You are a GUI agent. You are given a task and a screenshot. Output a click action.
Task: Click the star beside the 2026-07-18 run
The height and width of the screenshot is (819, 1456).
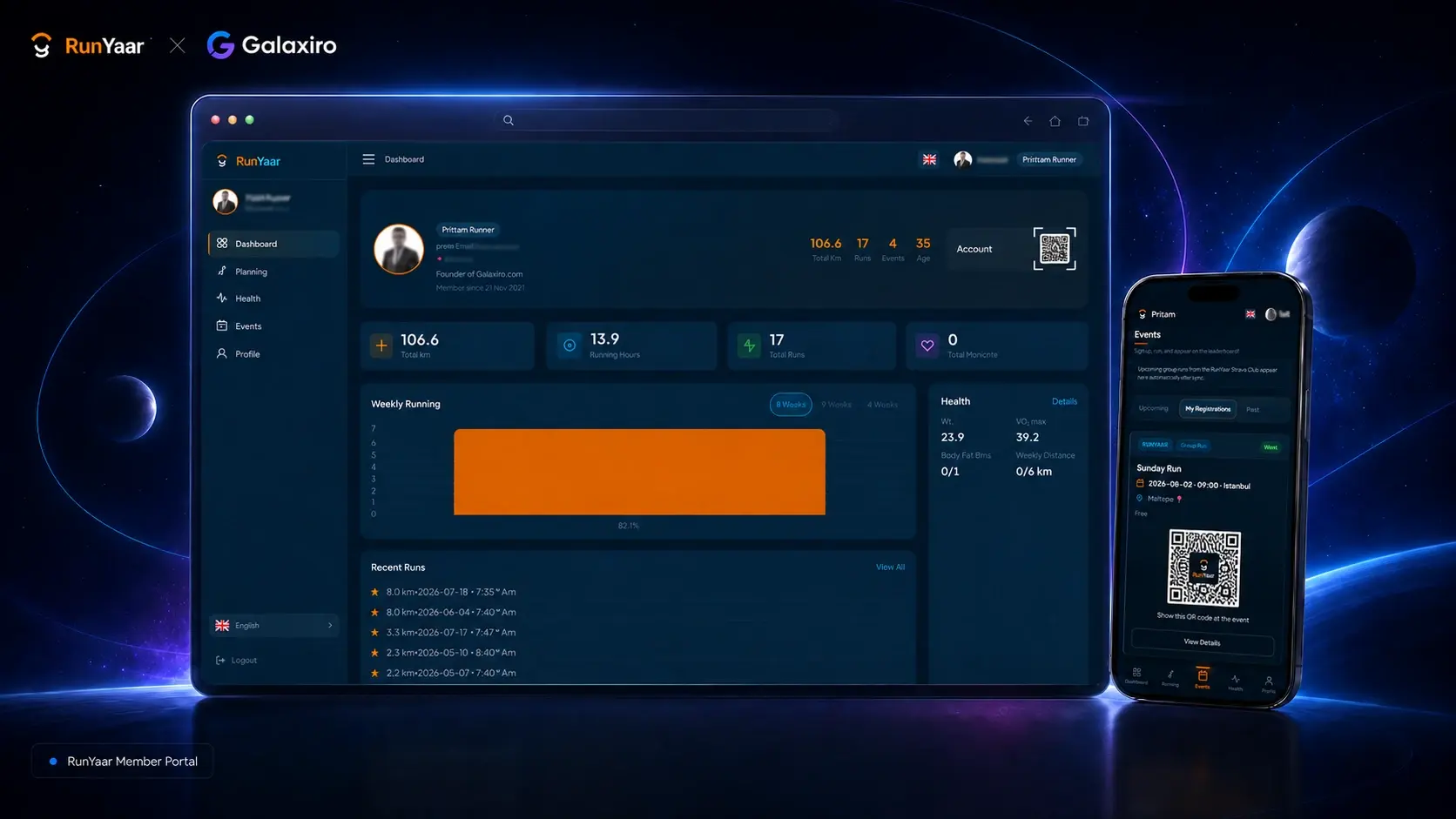[x=375, y=592]
